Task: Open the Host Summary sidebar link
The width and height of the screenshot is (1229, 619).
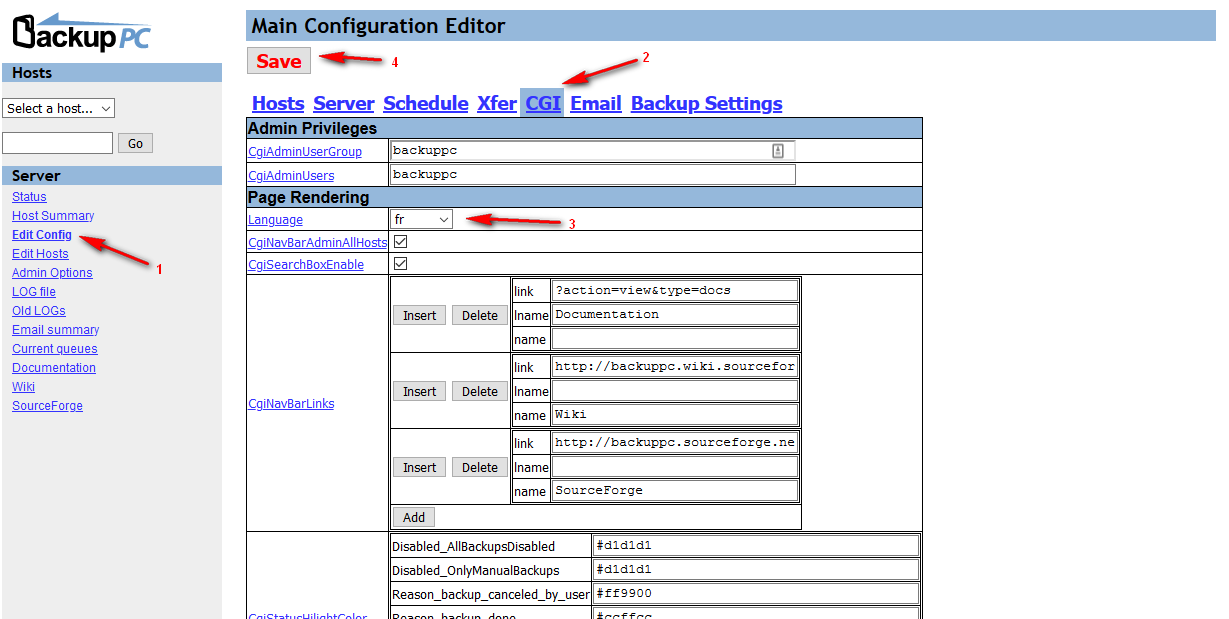Action: pyautogui.click(x=53, y=216)
